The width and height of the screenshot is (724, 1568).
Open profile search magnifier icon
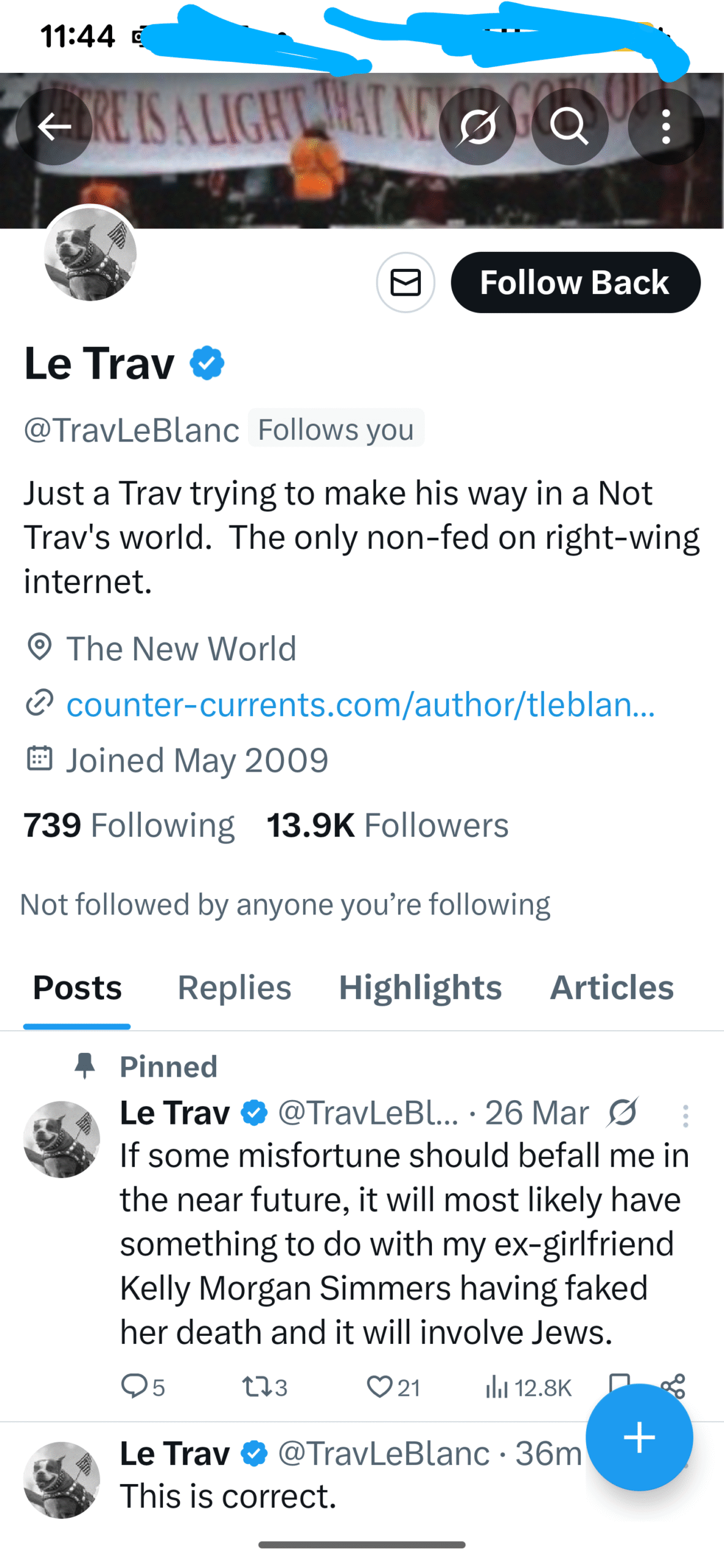coord(570,127)
